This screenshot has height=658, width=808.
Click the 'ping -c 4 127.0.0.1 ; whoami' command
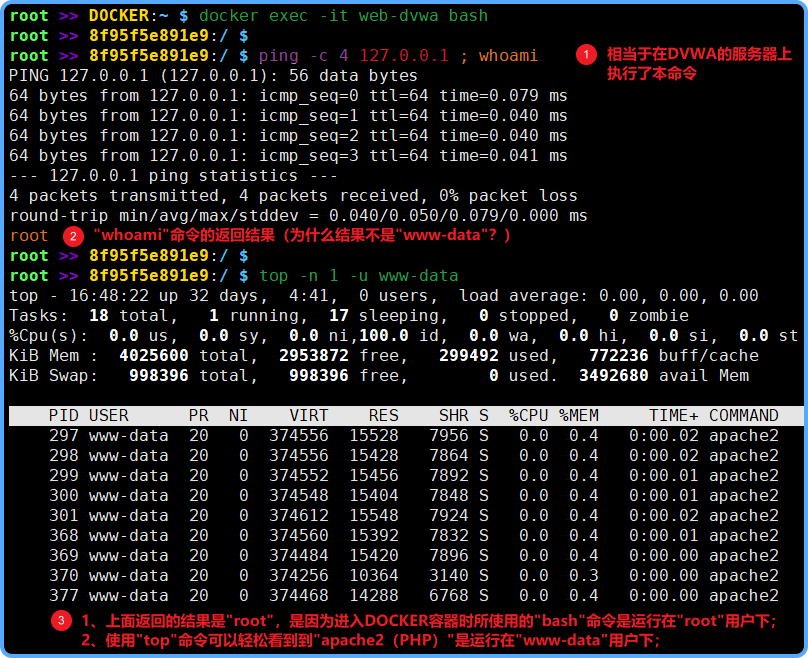[x=398, y=56]
